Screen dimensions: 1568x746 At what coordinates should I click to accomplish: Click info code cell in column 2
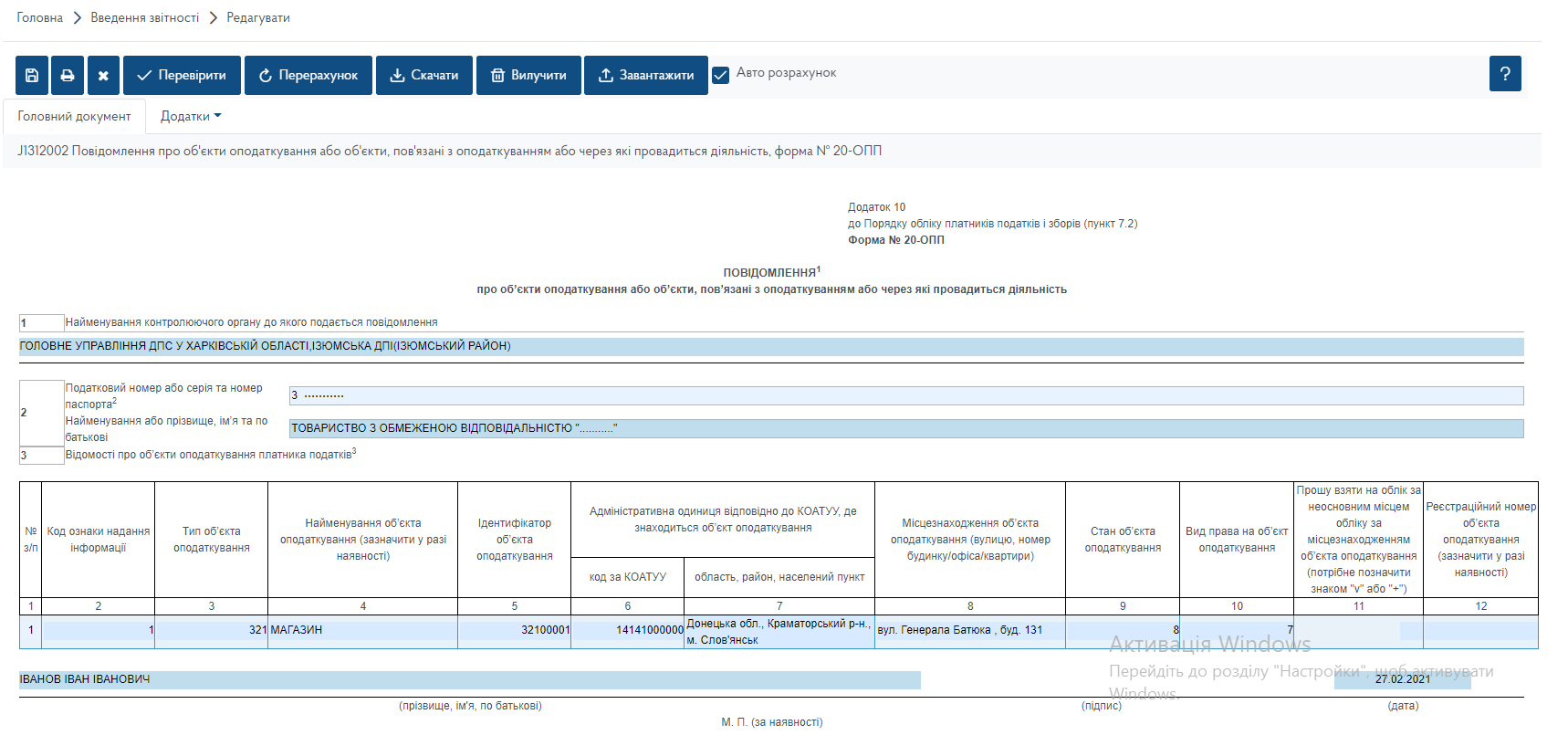pyautogui.click(x=99, y=631)
